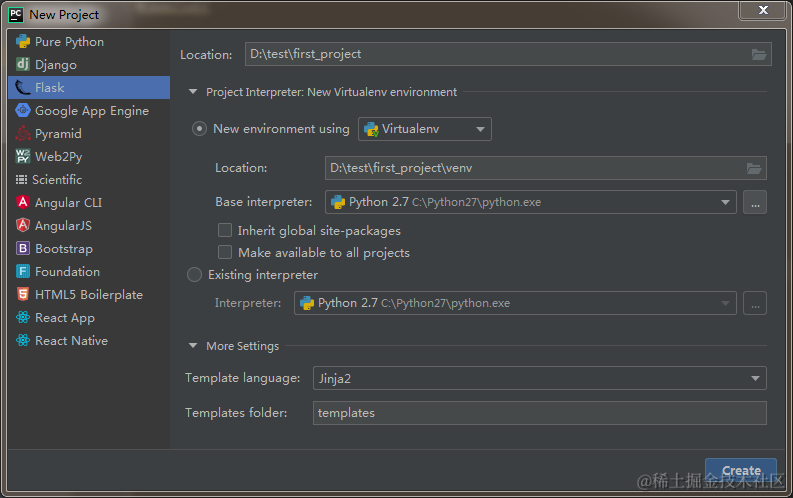Screen dimensions: 793x498
Task: Select the Scientific label in the list
Action: pos(57,179)
